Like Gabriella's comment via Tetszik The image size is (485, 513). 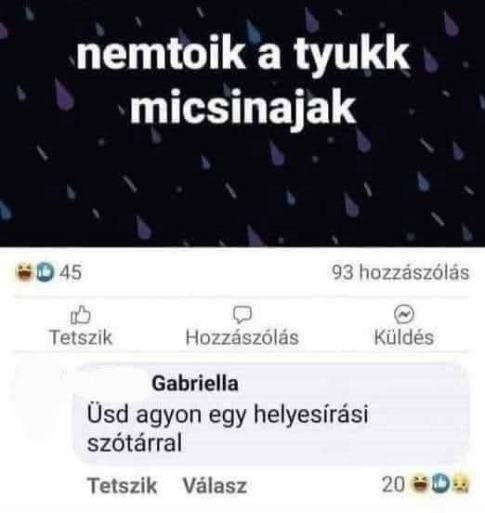click(122, 485)
